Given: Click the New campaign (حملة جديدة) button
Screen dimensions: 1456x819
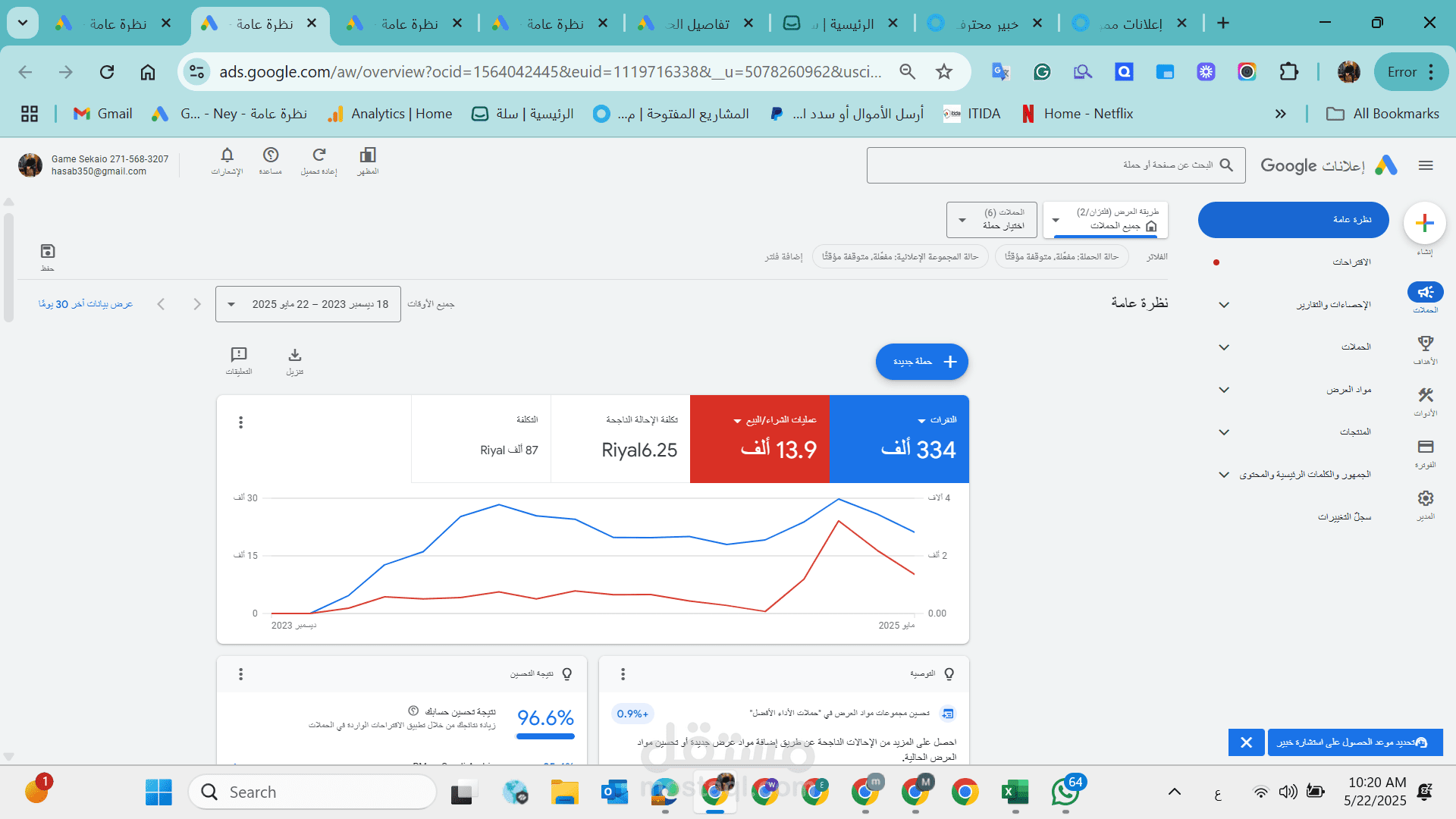Looking at the screenshot, I should (921, 362).
